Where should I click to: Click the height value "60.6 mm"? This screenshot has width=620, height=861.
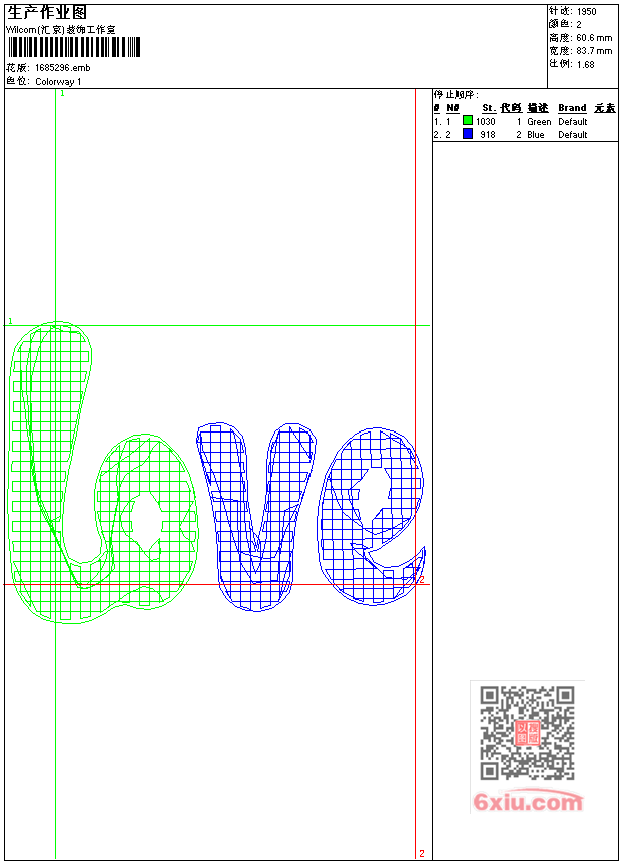click(594, 38)
